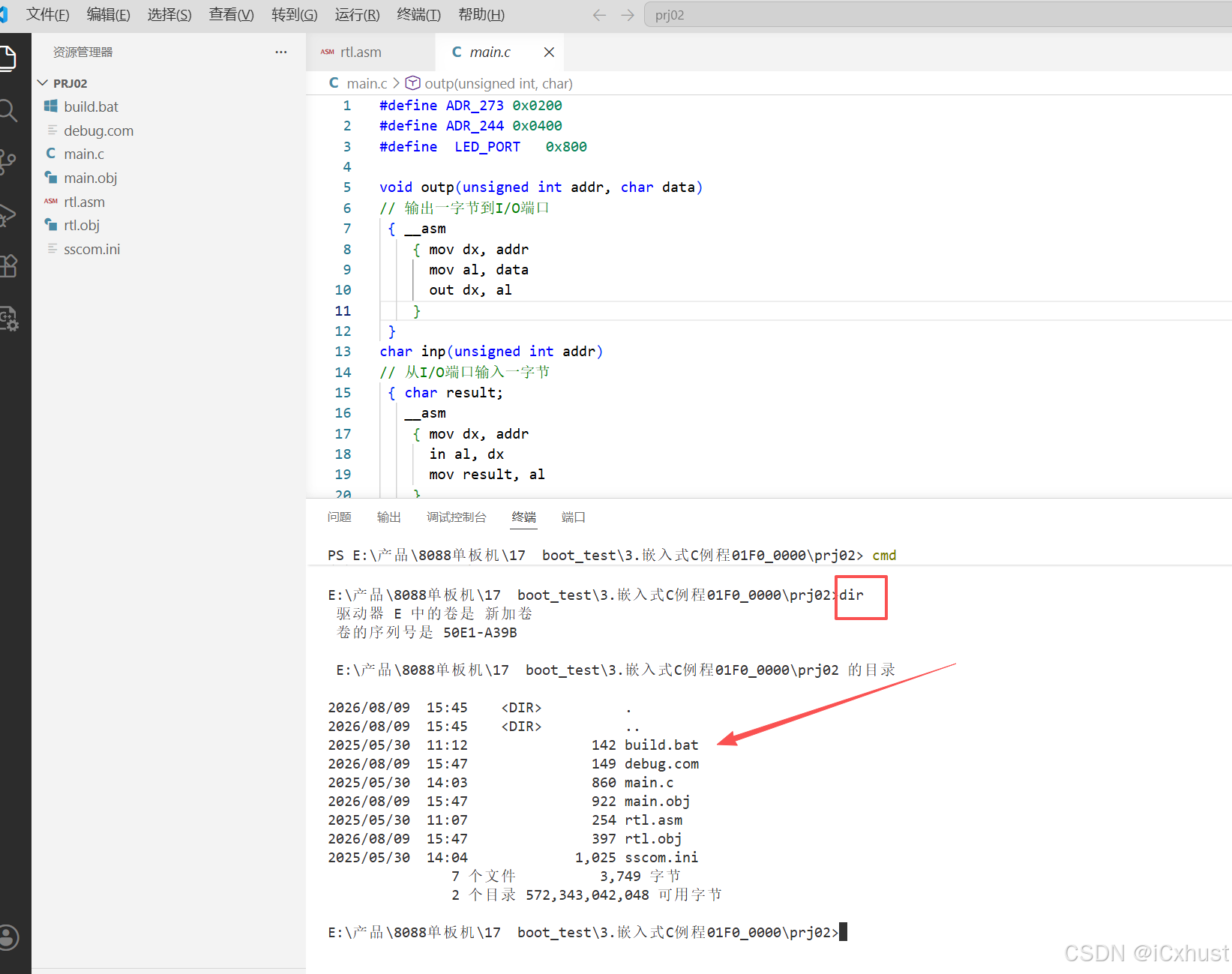Select the 终端 panel tab
This screenshot has width=1232, height=974.
pyautogui.click(x=523, y=517)
